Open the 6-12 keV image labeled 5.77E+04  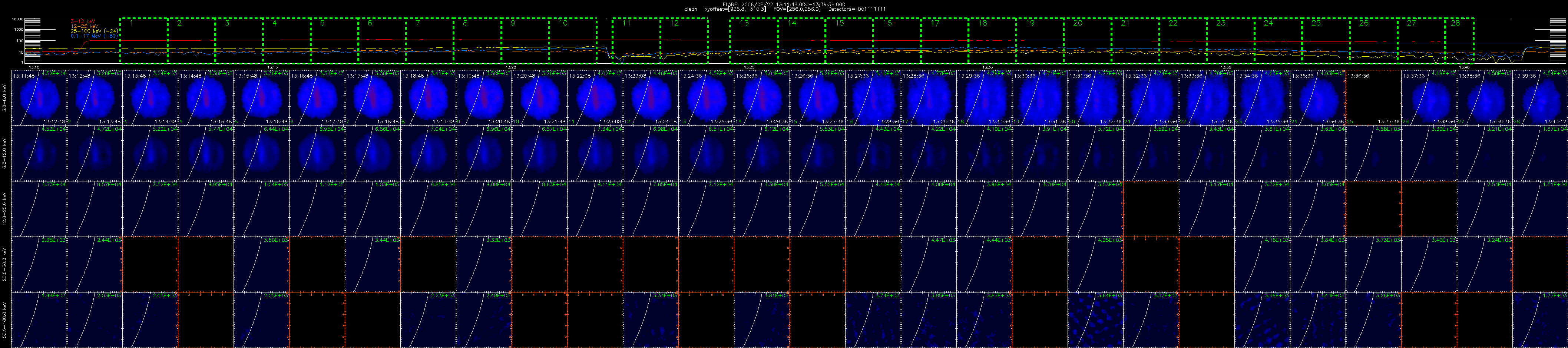[x=206, y=153]
